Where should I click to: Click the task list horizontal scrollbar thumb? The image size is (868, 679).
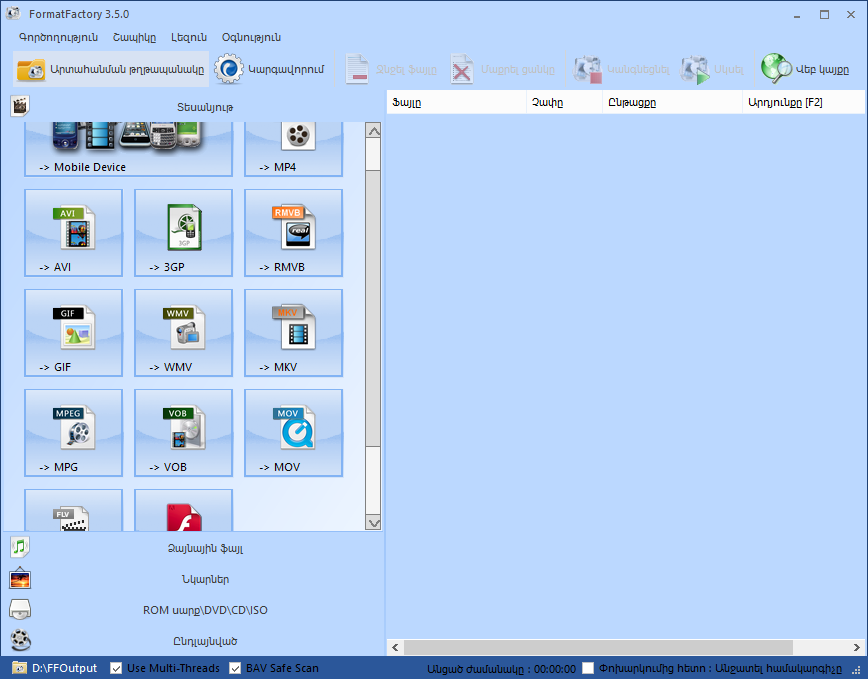pos(598,647)
